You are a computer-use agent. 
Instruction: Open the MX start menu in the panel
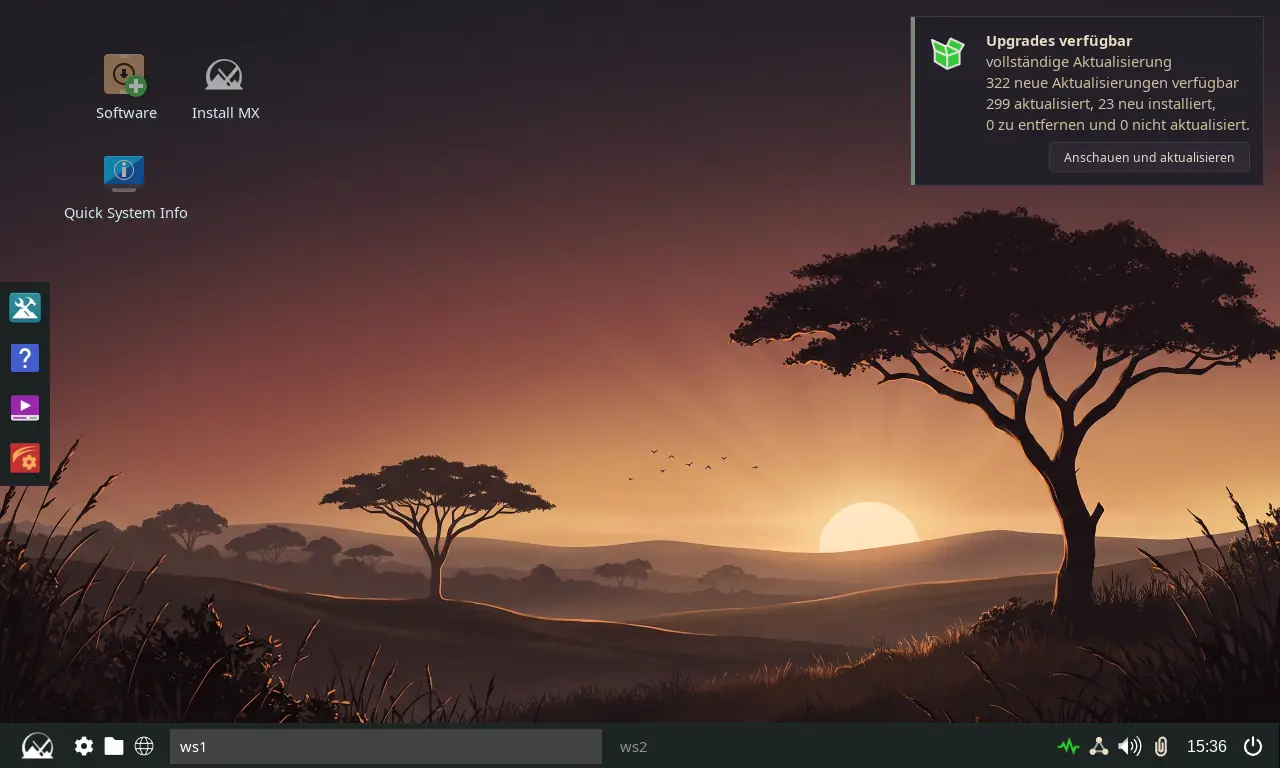[x=37, y=746]
